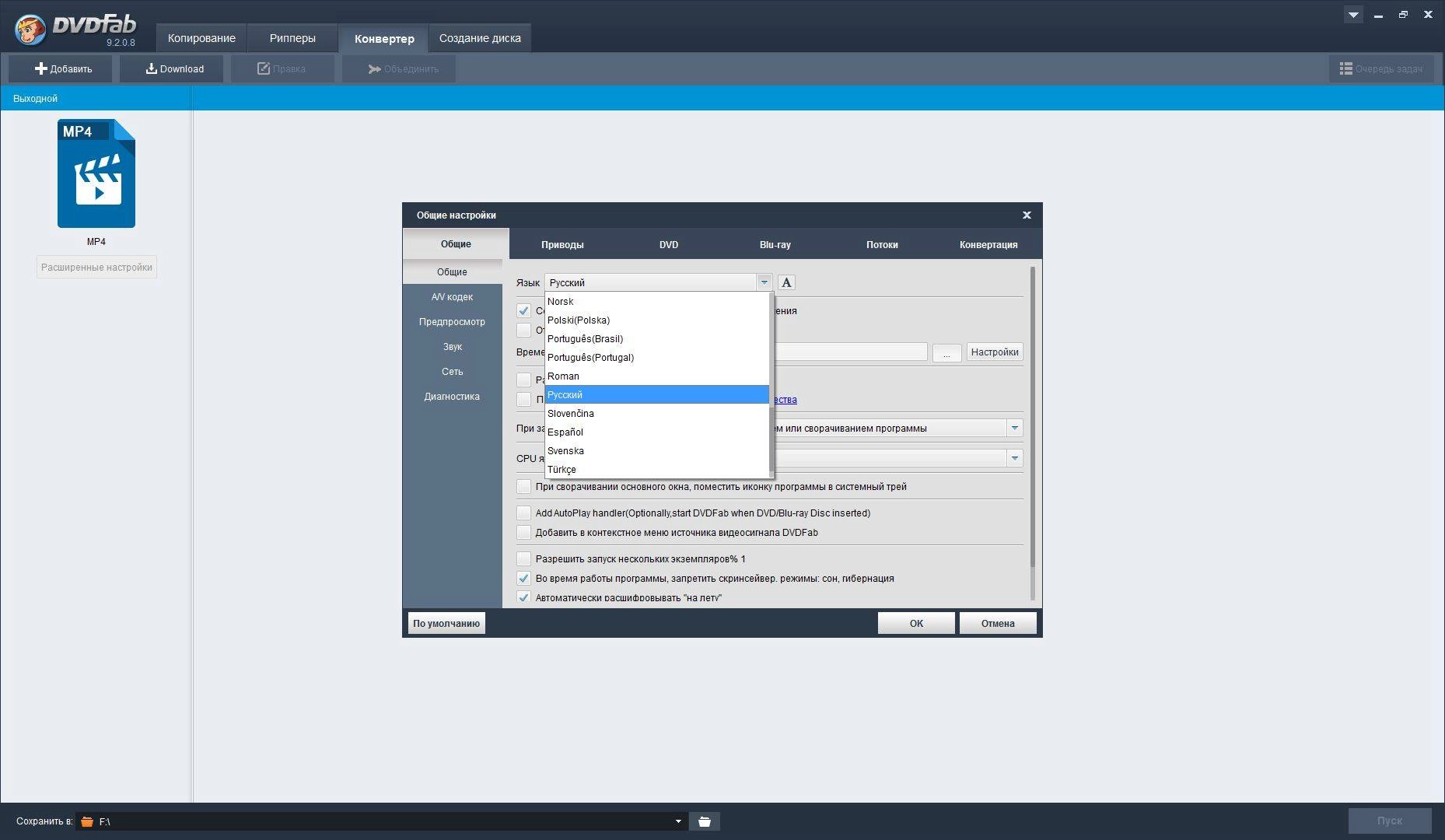Choose Roman from the language list

(656, 376)
